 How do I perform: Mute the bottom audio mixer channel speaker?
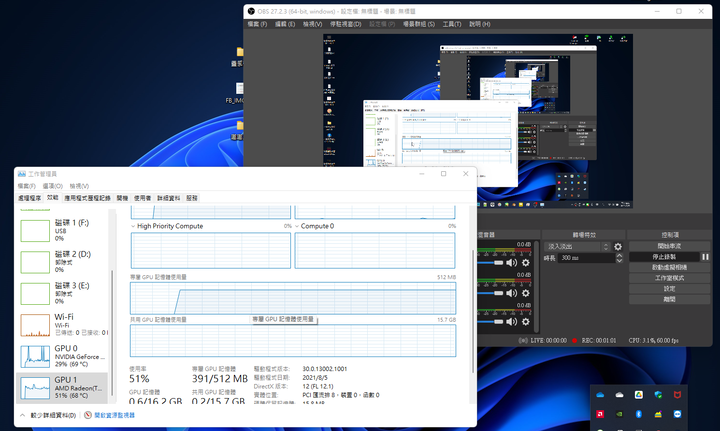[x=511, y=322]
